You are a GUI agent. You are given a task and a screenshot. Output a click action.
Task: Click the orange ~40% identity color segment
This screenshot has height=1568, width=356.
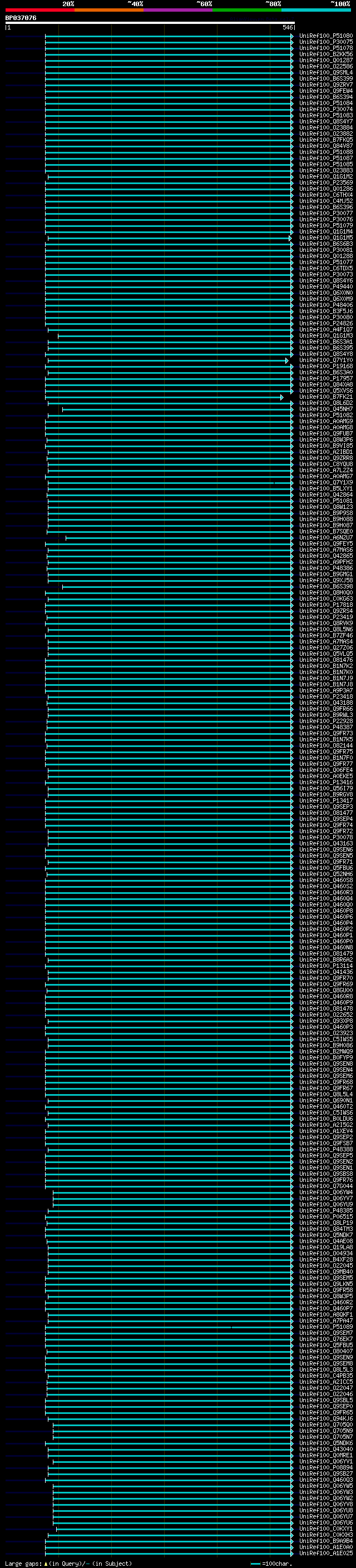[x=109, y=10]
